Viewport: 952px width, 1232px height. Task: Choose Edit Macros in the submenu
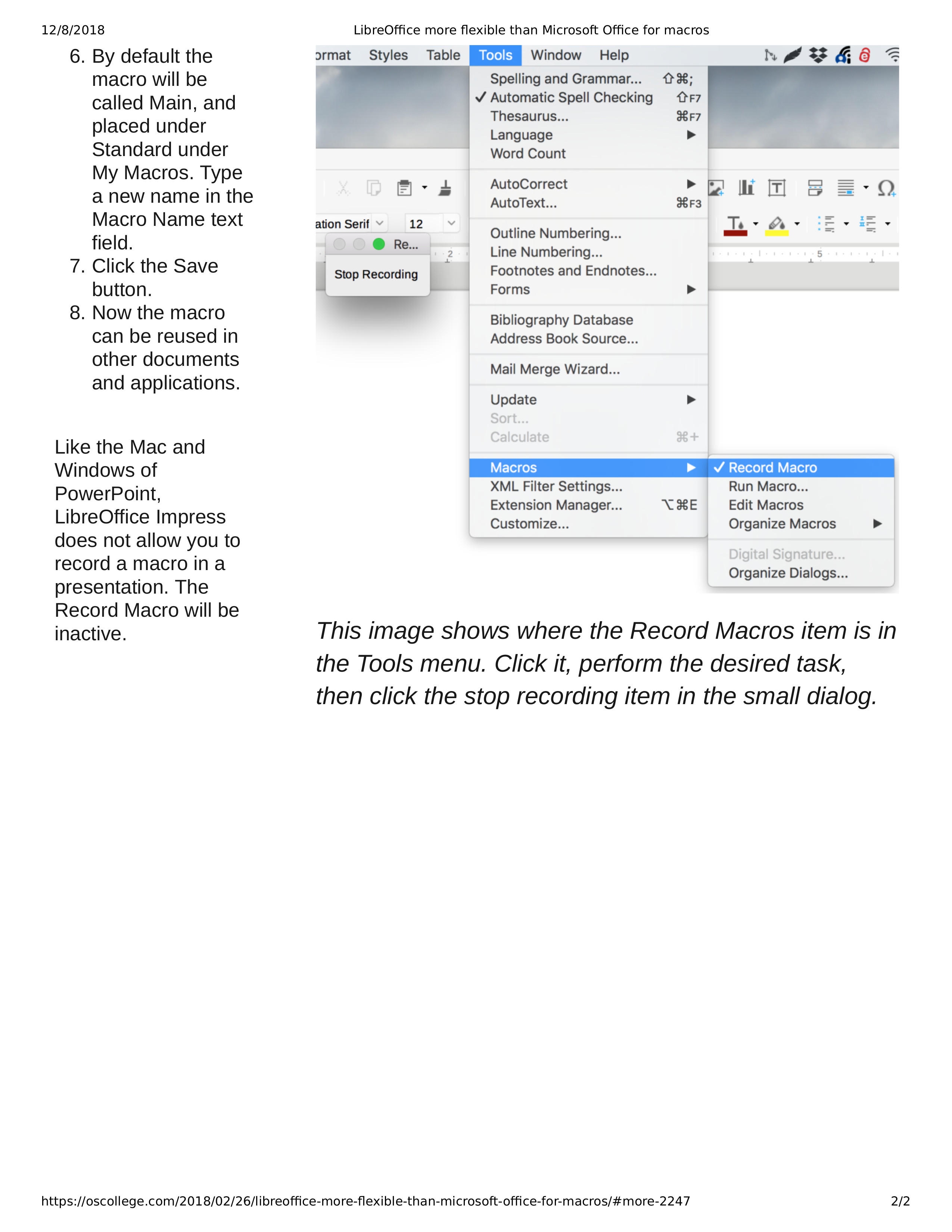pyautogui.click(x=801, y=505)
